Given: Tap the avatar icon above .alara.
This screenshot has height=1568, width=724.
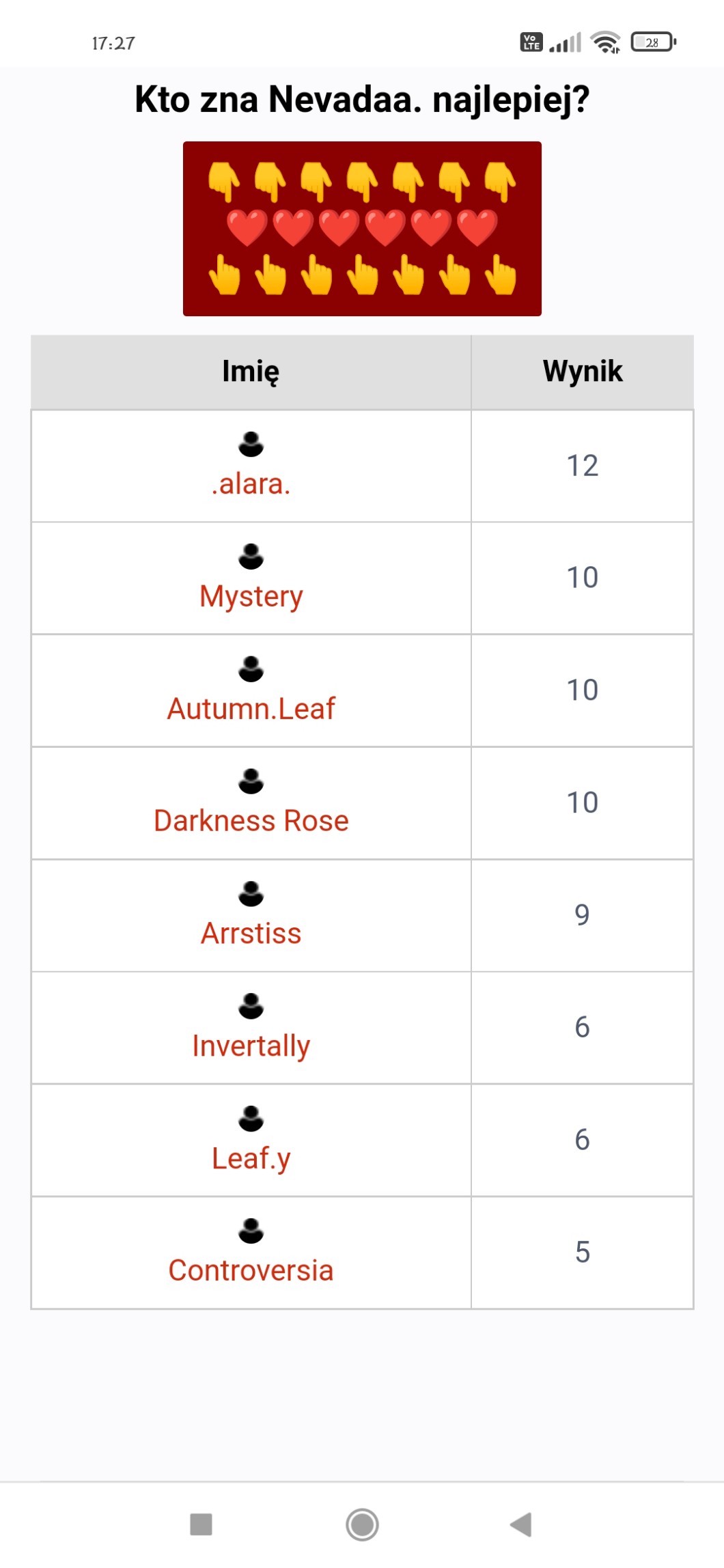Looking at the screenshot, I should (x=251, y=444).
